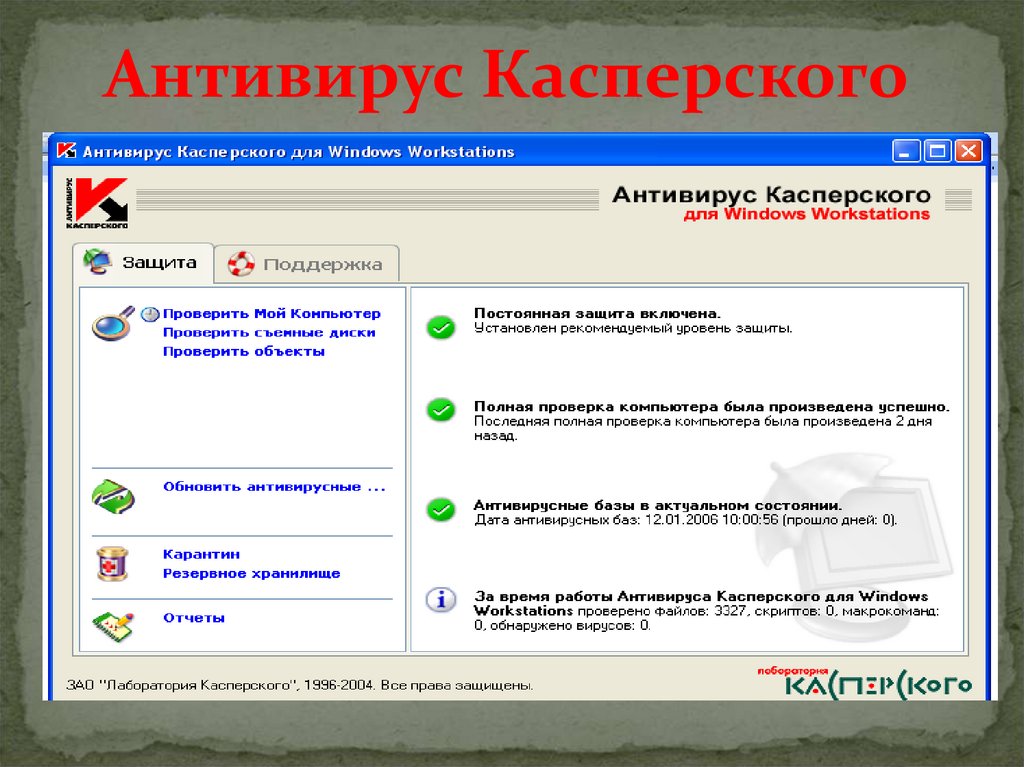Select Проверить съемные диски link
This screenshot has width=1024, height=767.
coord(269,333)
